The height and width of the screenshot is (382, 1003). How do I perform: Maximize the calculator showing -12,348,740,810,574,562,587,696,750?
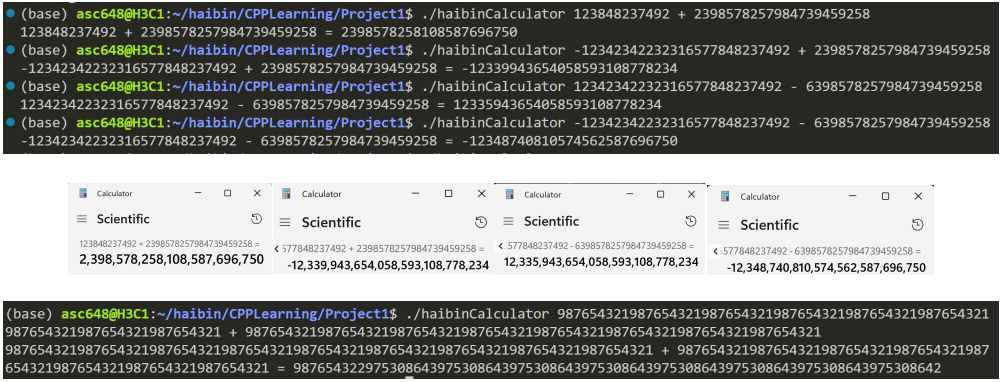click(x=885, y=196)
